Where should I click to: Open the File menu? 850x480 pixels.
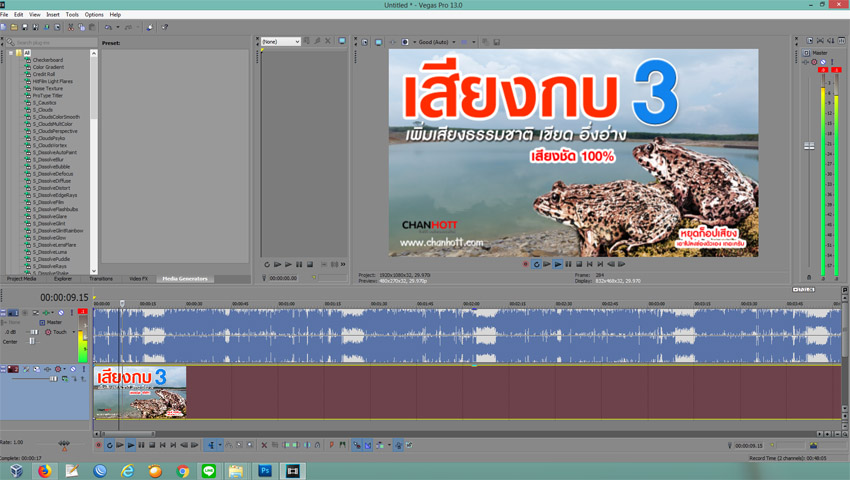point(4,15)
